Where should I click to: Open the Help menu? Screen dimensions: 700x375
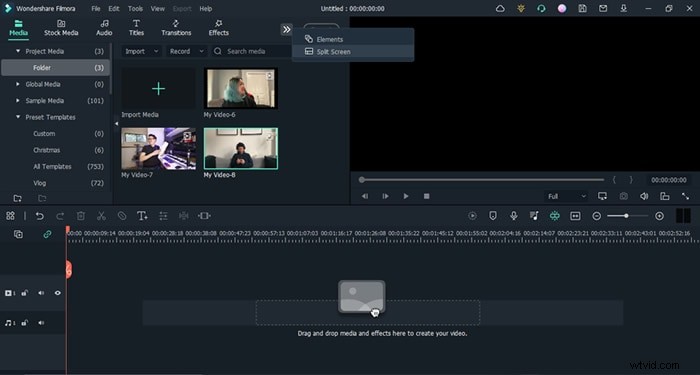click(205, 8)
